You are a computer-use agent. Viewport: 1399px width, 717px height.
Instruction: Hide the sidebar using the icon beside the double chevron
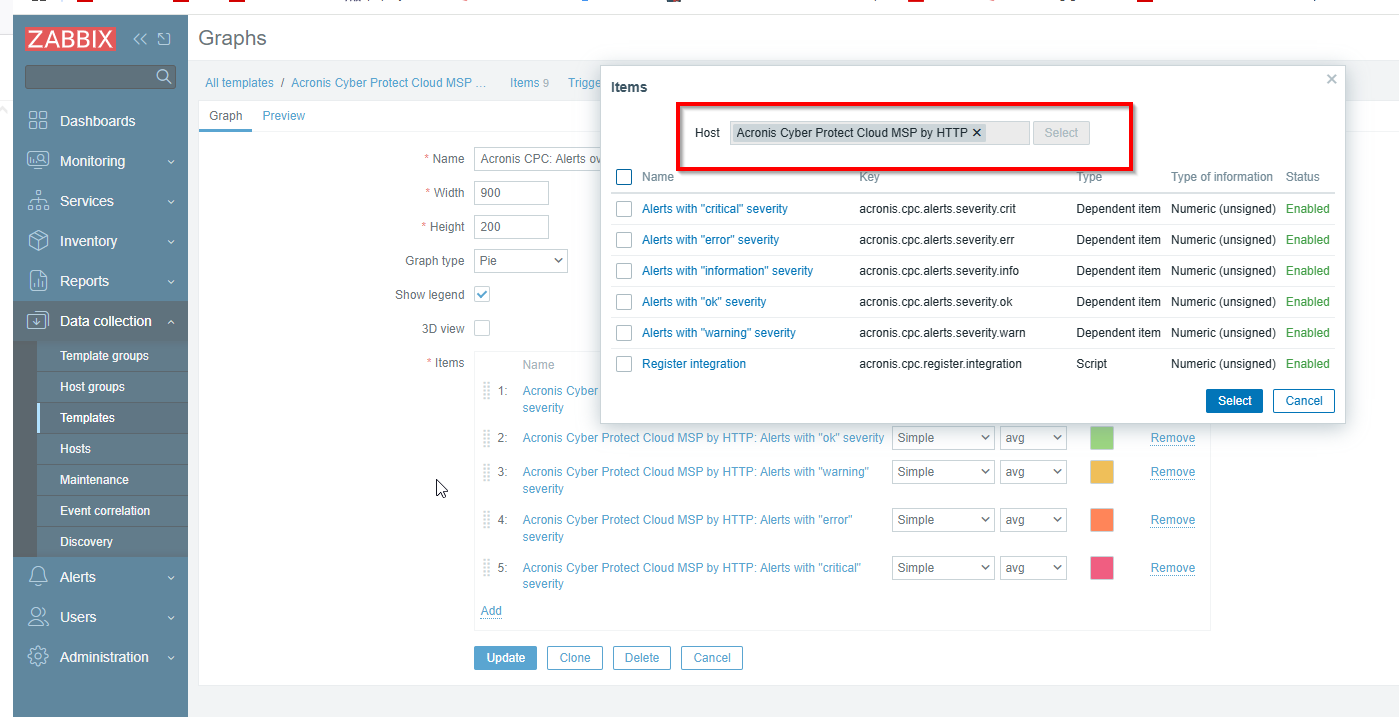pos(164,39)
